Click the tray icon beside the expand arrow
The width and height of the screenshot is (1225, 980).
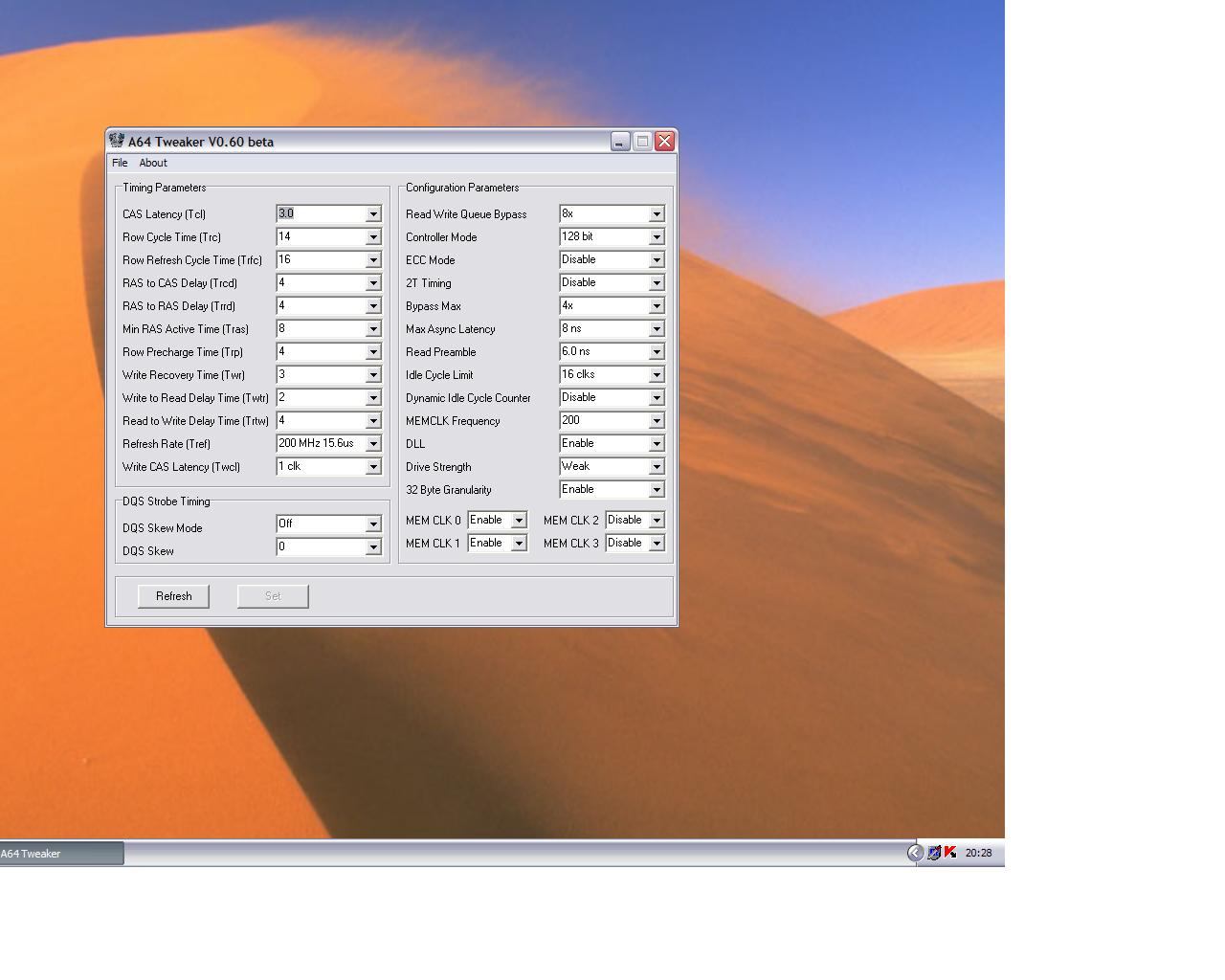click(x=934, y=853)
